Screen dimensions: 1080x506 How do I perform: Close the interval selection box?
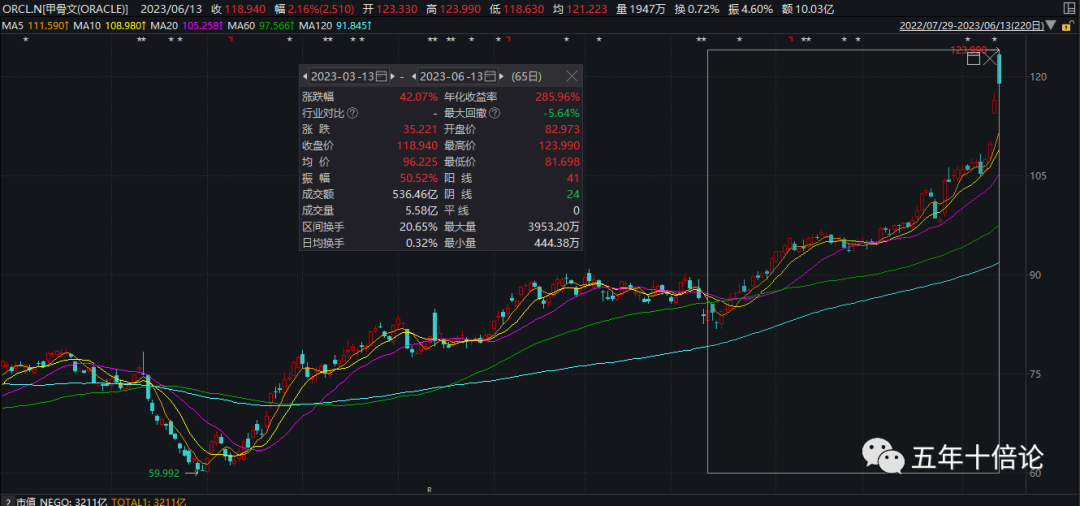990,59
